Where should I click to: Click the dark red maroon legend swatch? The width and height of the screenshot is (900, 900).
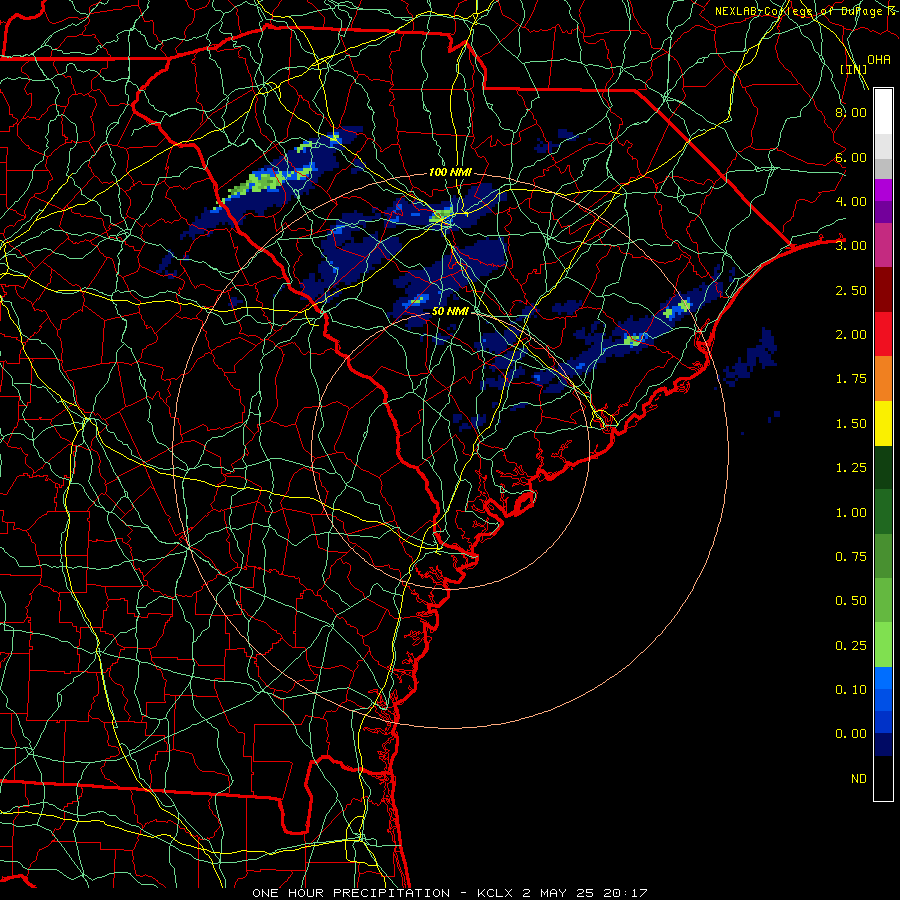click(883, 290)
